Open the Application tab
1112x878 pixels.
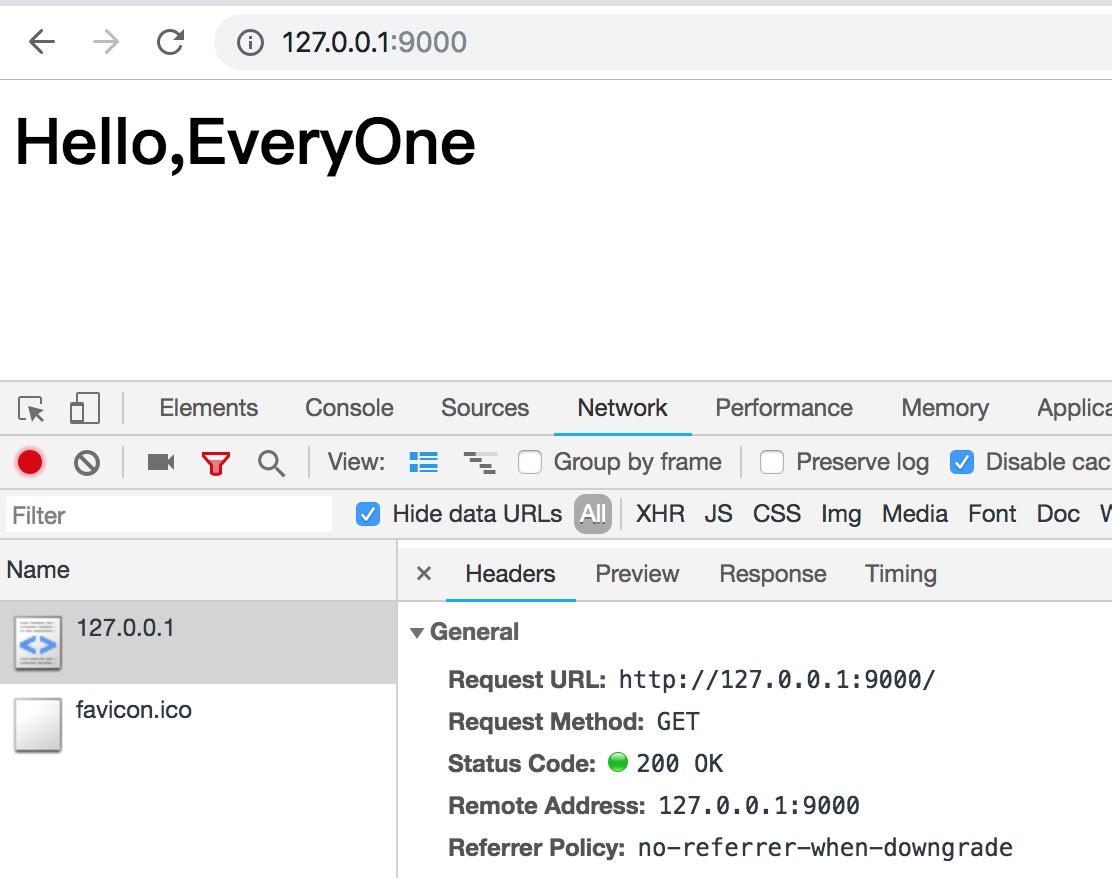coord(1074,409)
